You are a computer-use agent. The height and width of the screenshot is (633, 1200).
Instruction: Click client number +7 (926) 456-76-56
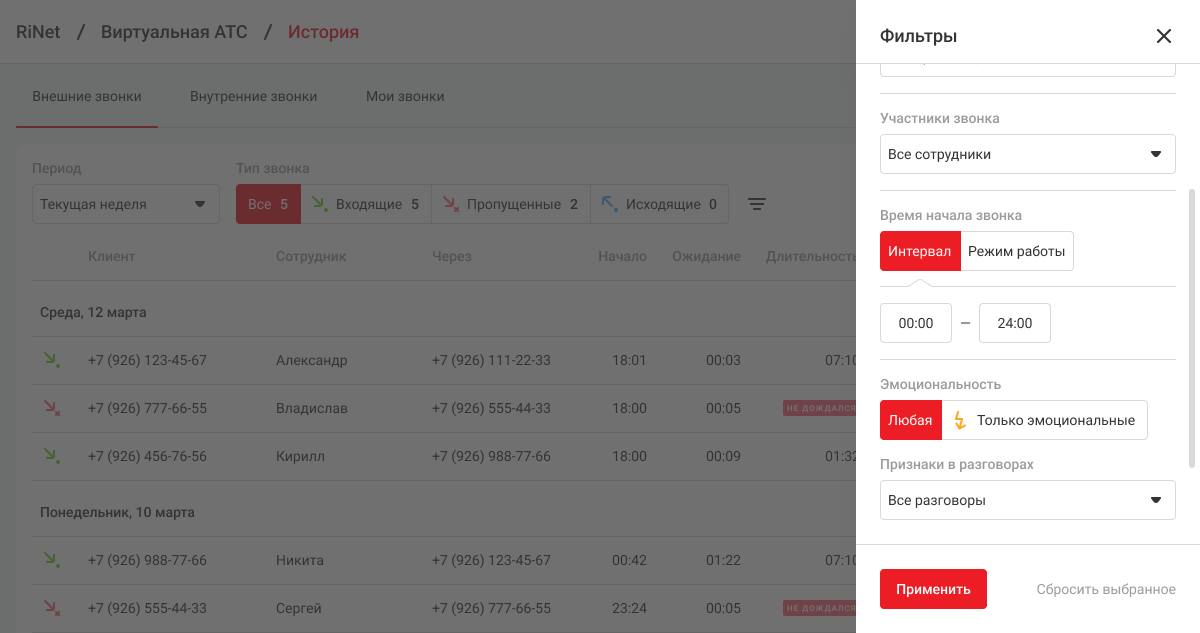[147, 456]
